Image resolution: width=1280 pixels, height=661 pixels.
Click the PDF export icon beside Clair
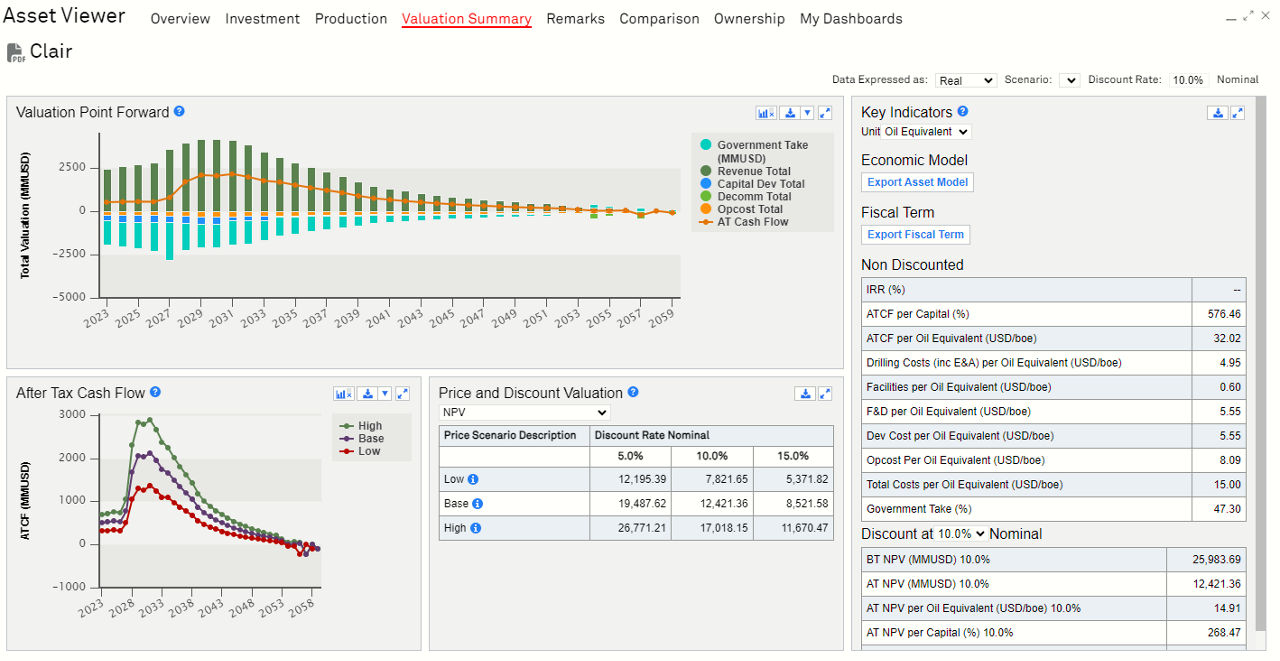pyautogui.click(x=15, y=53)
